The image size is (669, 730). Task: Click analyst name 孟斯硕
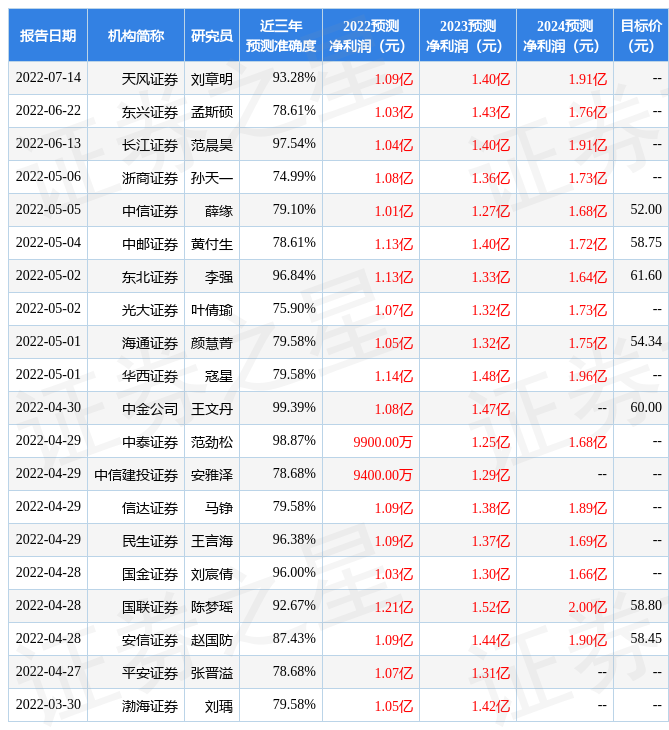click(212, 112)
